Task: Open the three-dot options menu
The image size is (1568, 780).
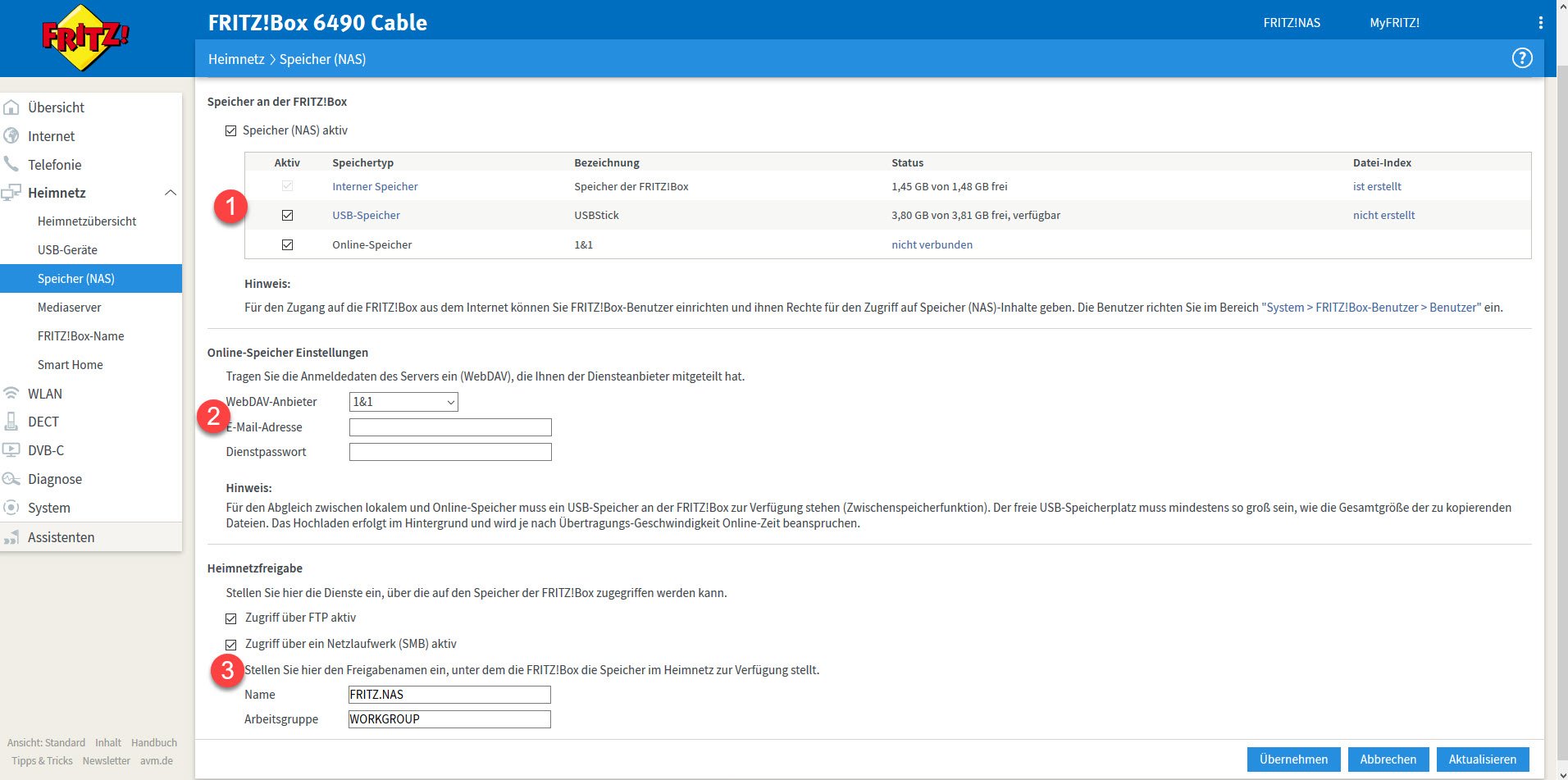Action: (x=1541, y=23)
